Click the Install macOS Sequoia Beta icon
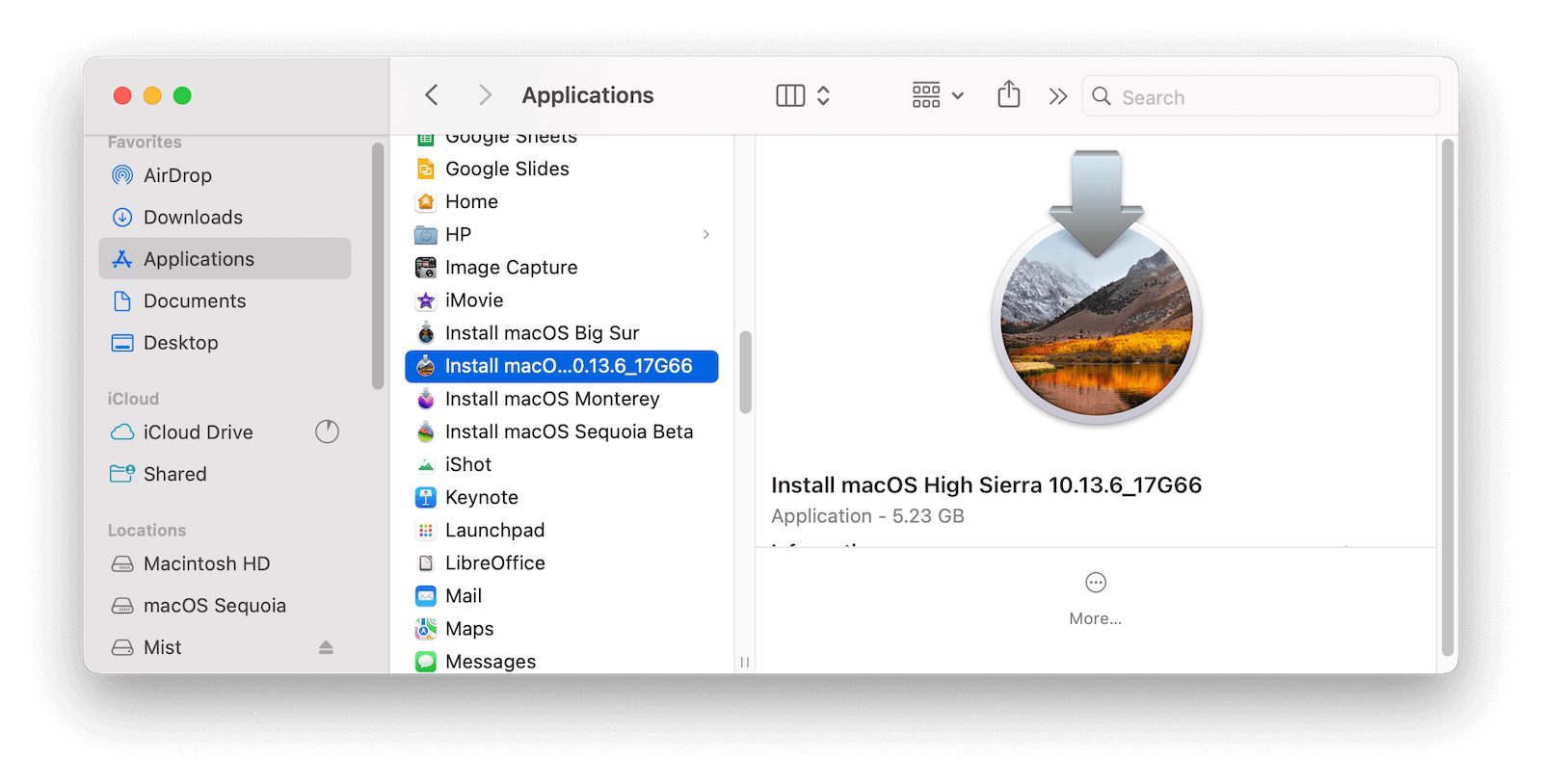The width and height of the screenshot is (1542, 784). [425, 431]
